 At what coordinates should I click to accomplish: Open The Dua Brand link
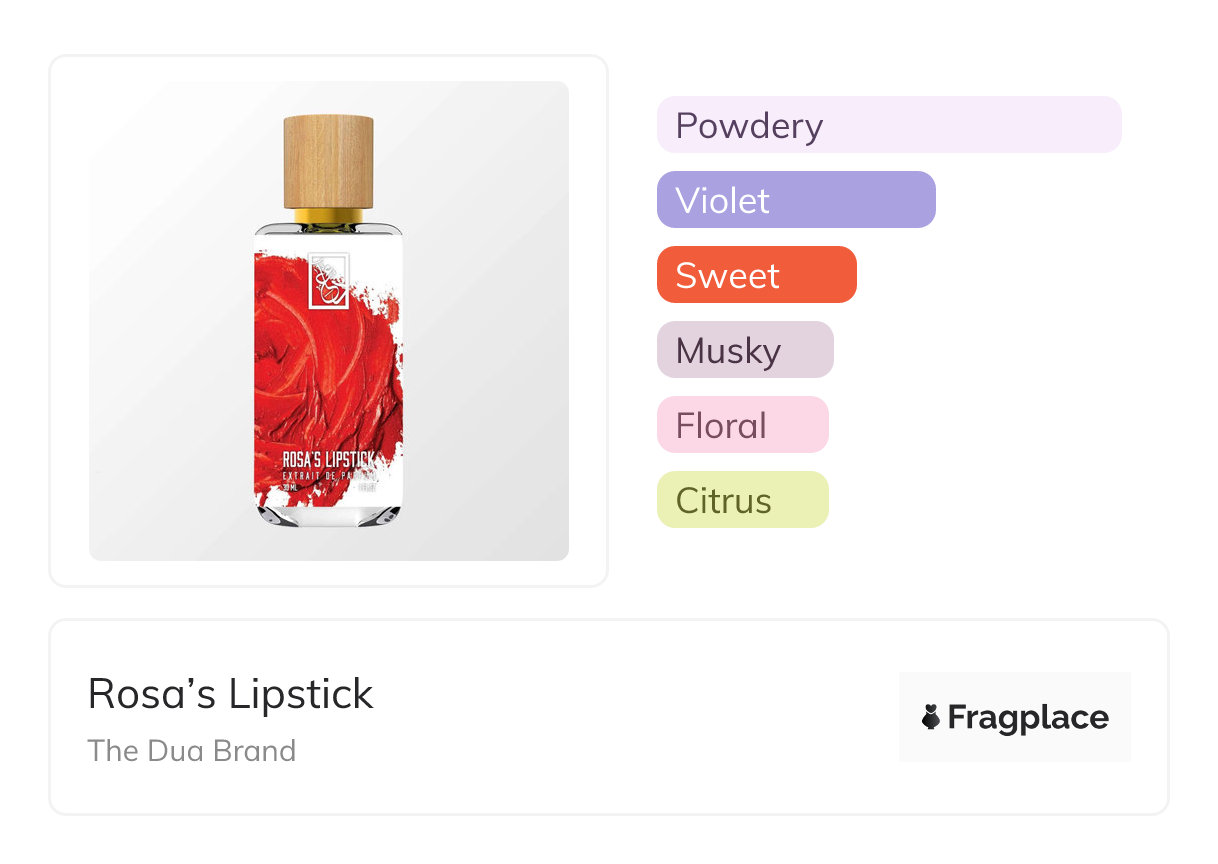point(191,750)
